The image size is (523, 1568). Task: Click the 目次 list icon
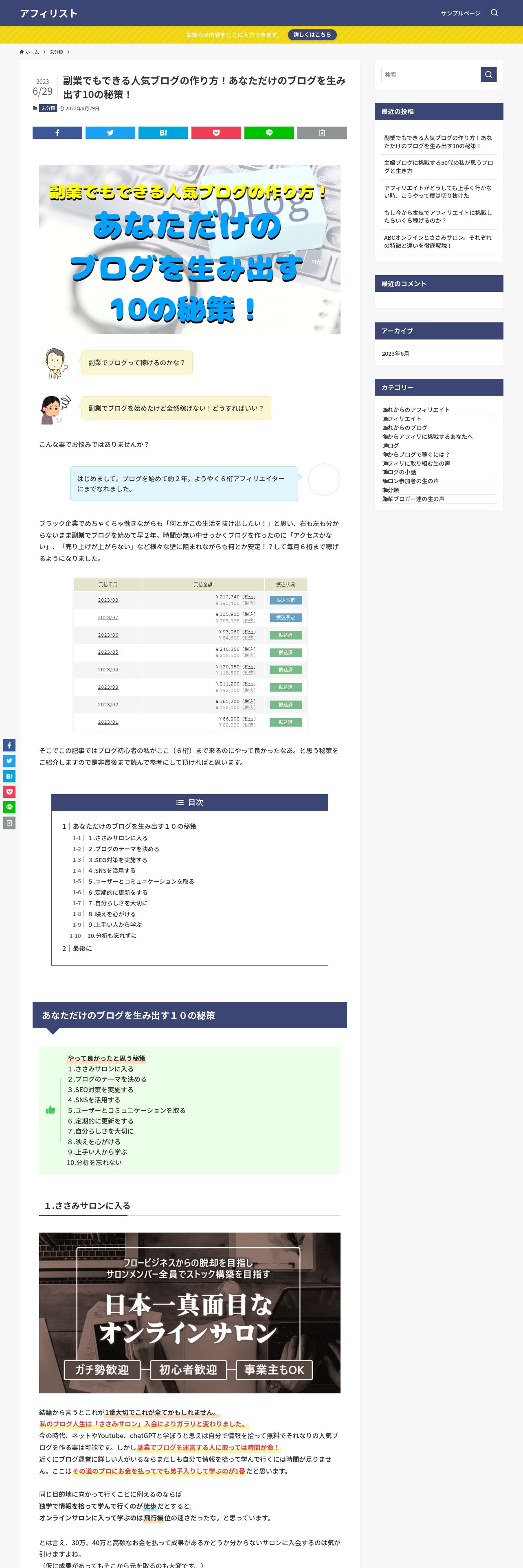(x=180, y=802)
